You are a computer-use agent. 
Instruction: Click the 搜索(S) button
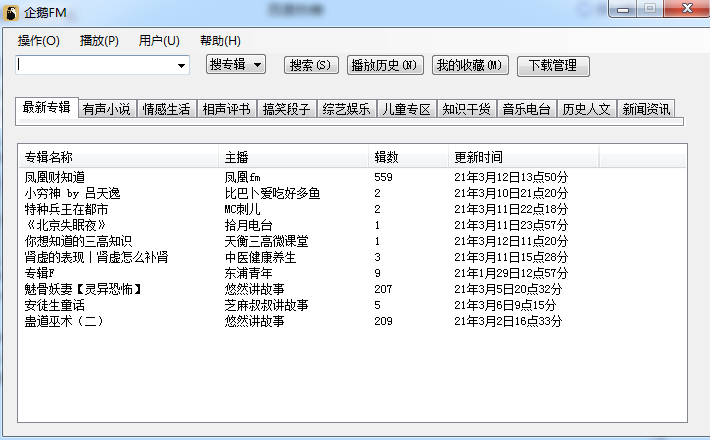click(x=311, y=65)
